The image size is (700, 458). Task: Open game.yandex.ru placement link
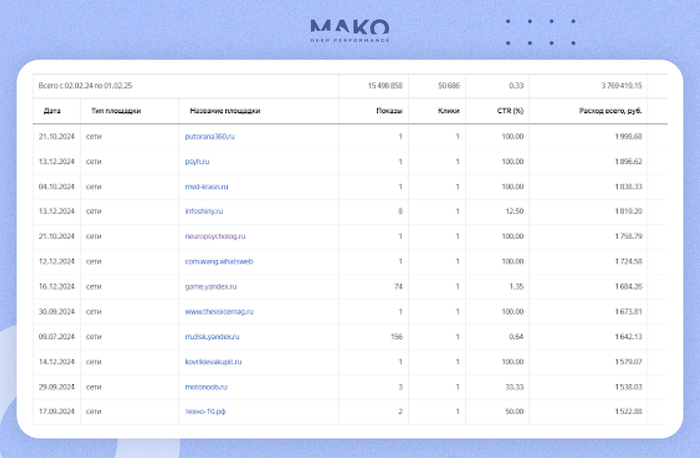(x=211, y=286)
